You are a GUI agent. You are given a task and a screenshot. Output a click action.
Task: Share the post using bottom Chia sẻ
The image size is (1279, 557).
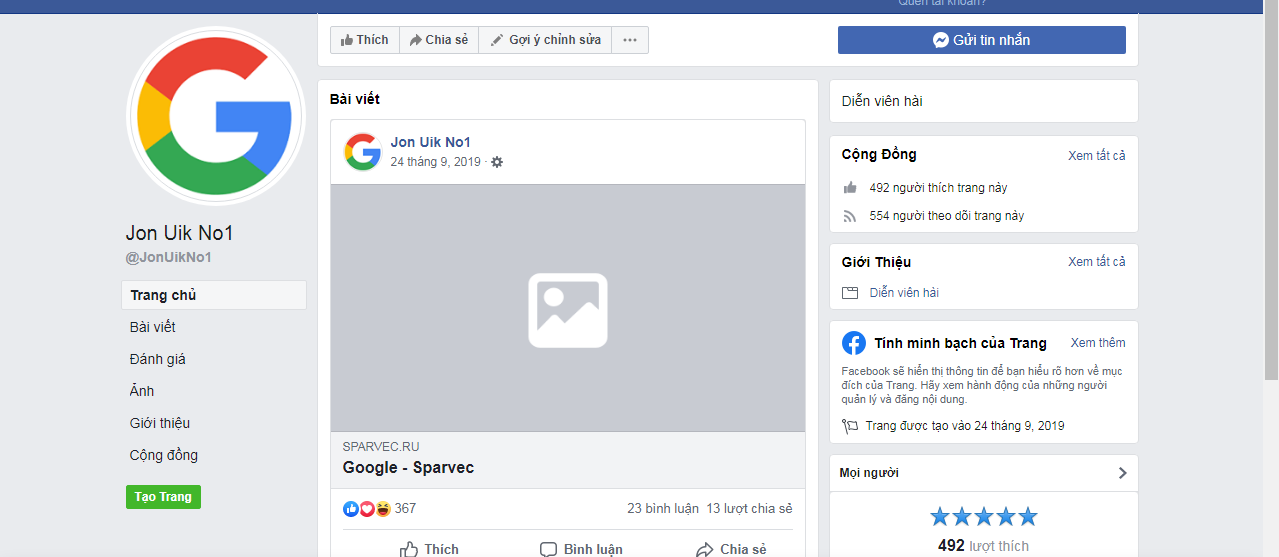(x=731, y=549)
